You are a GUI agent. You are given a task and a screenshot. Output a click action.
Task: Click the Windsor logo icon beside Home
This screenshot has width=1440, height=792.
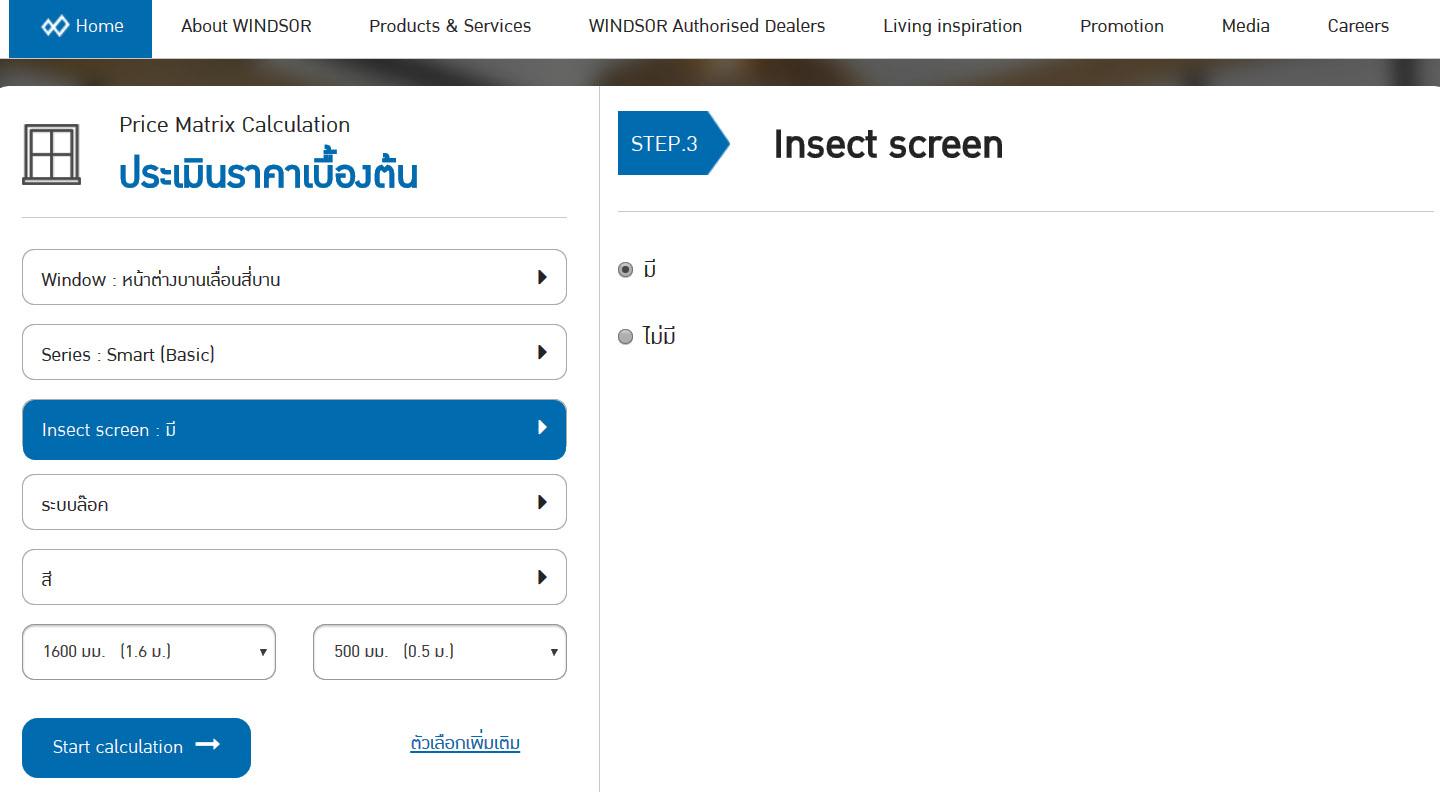pyautogui.click(x=55, y=26)
